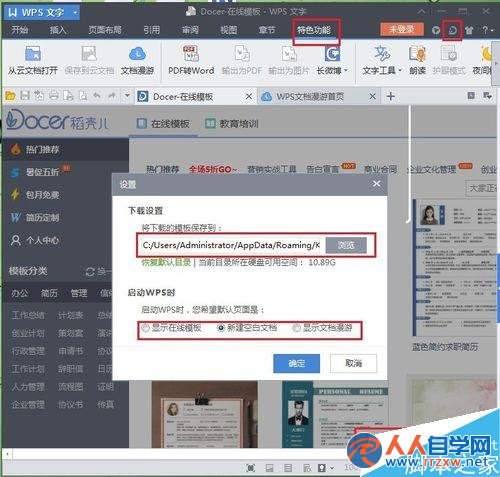Click the redo arrow in quick toolbar
500x477 pixels.
(112, 96)
